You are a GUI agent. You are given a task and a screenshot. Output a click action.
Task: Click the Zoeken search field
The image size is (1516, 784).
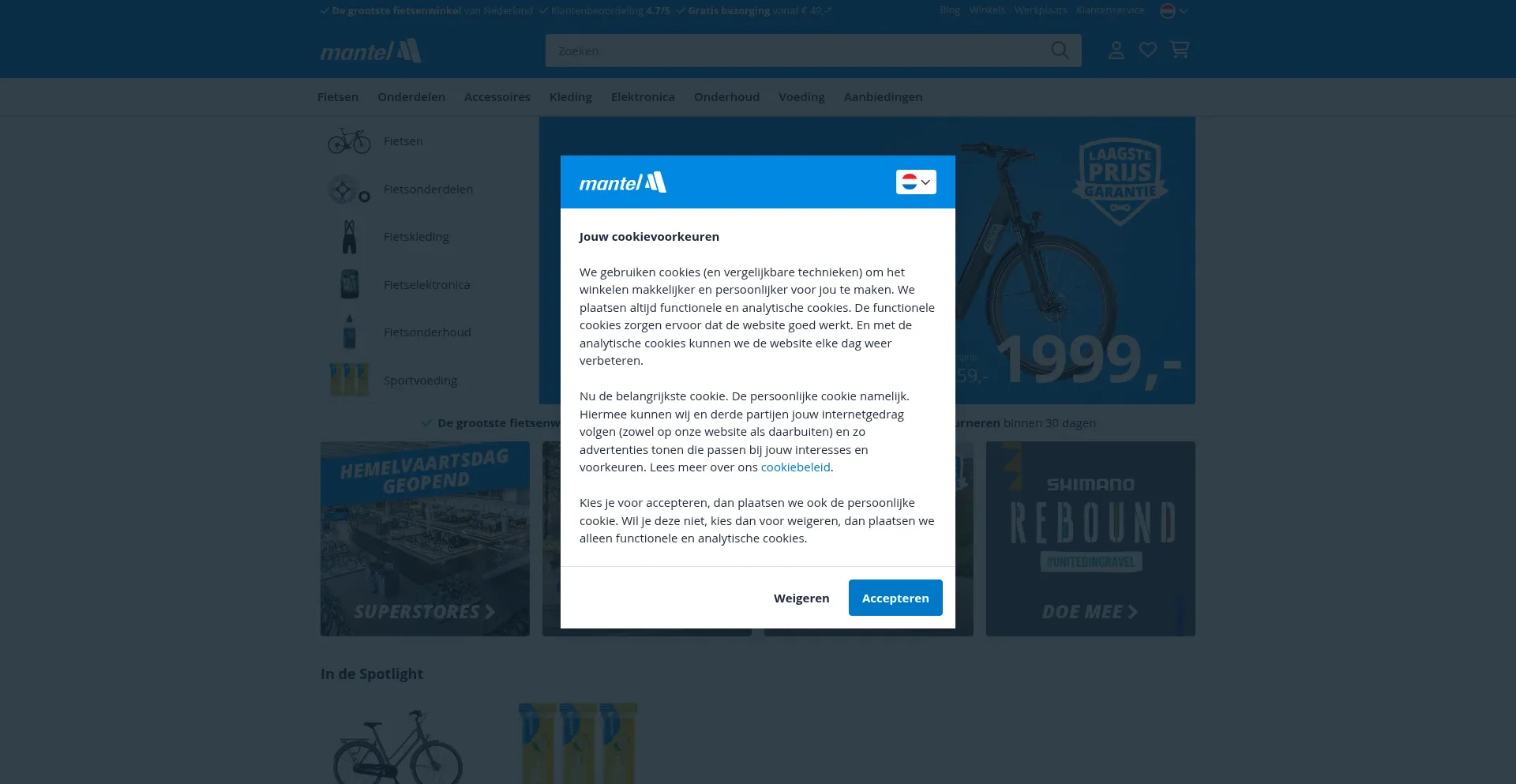797,51
